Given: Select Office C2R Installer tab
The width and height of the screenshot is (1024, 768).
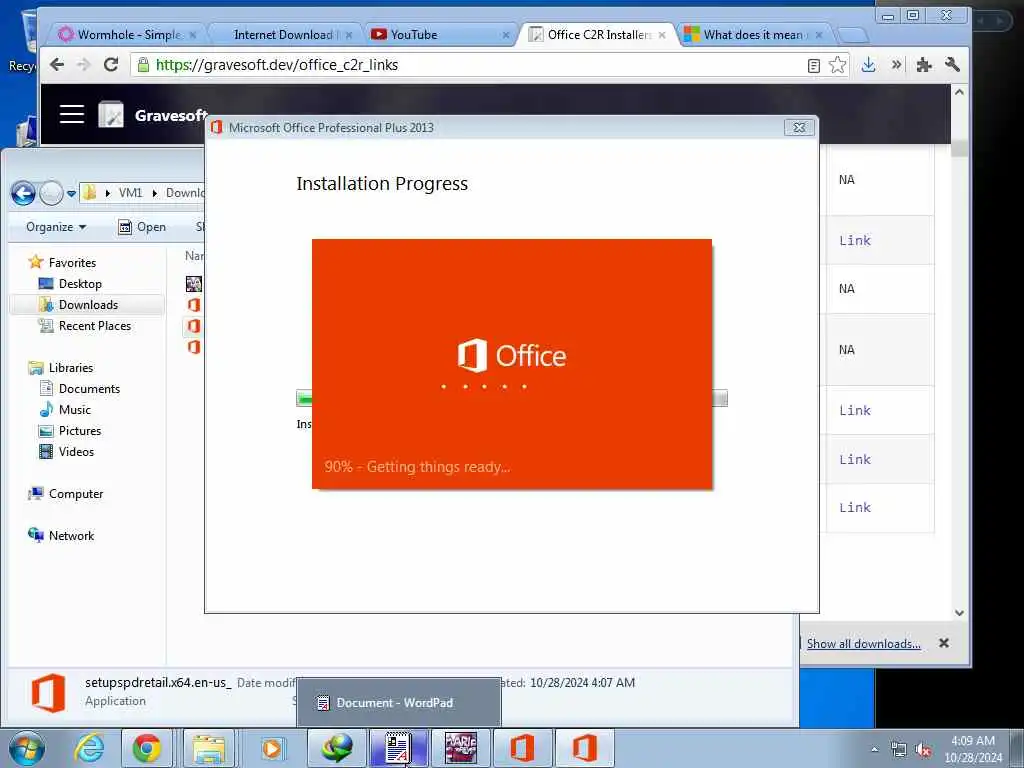Looking at the screenshot, I should tap(599, 35).
